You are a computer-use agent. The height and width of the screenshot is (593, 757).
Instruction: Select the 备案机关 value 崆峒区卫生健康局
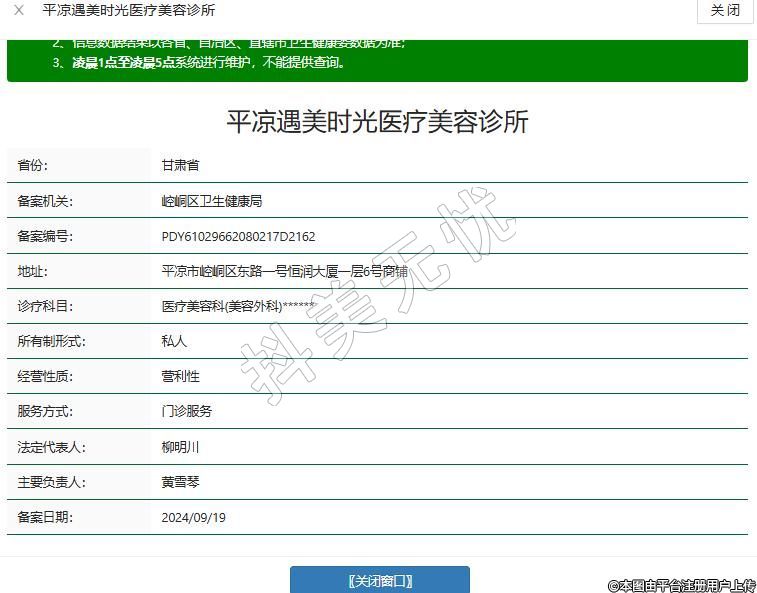click(x=212, y=201)
